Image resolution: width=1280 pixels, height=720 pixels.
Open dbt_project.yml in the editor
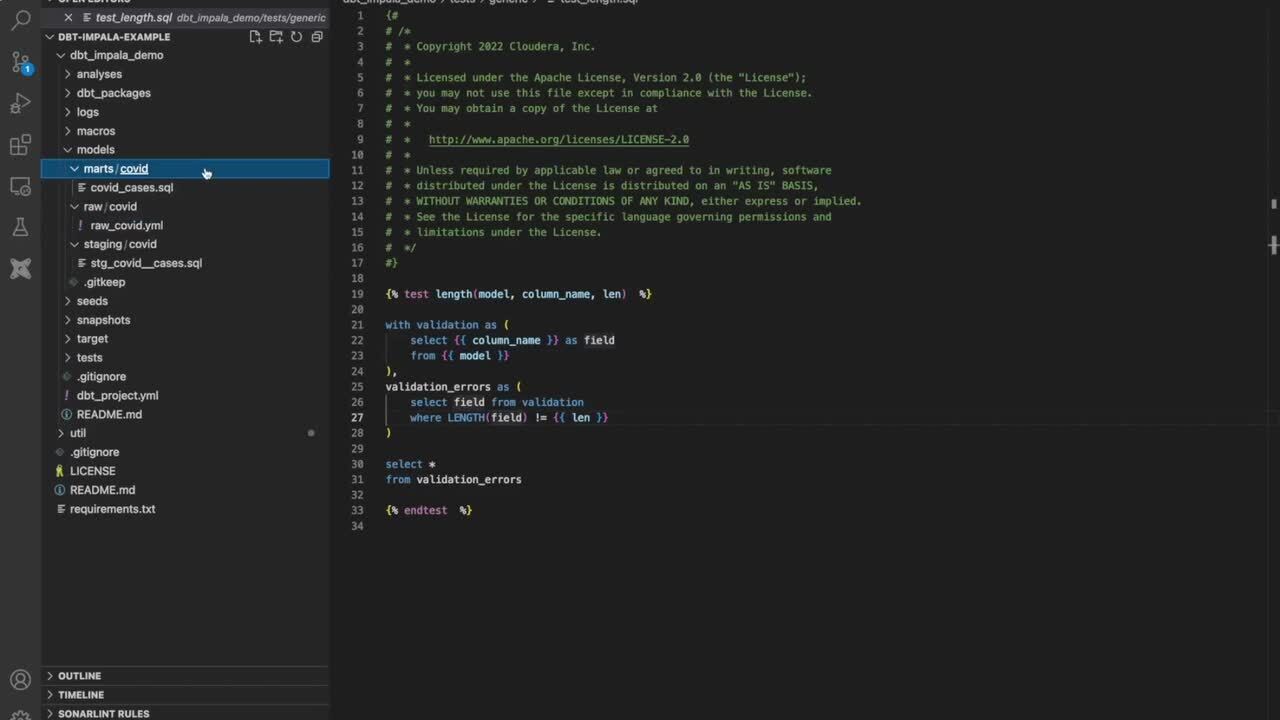click(117, 395)
